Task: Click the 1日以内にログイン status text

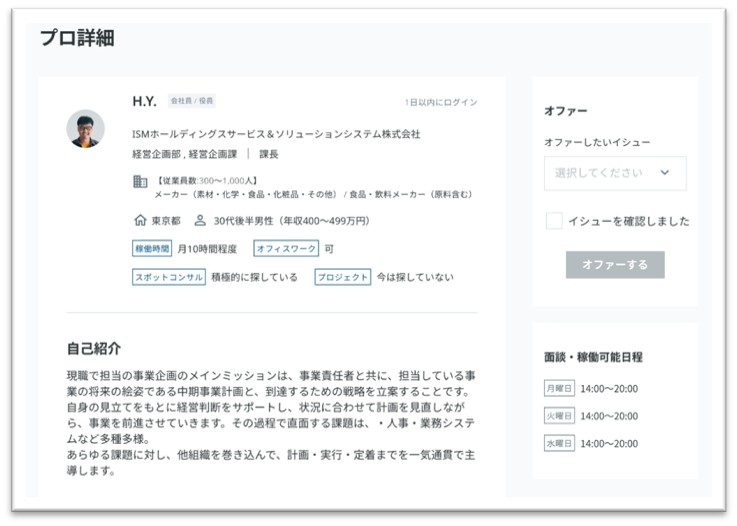Action: coord(441,102)
